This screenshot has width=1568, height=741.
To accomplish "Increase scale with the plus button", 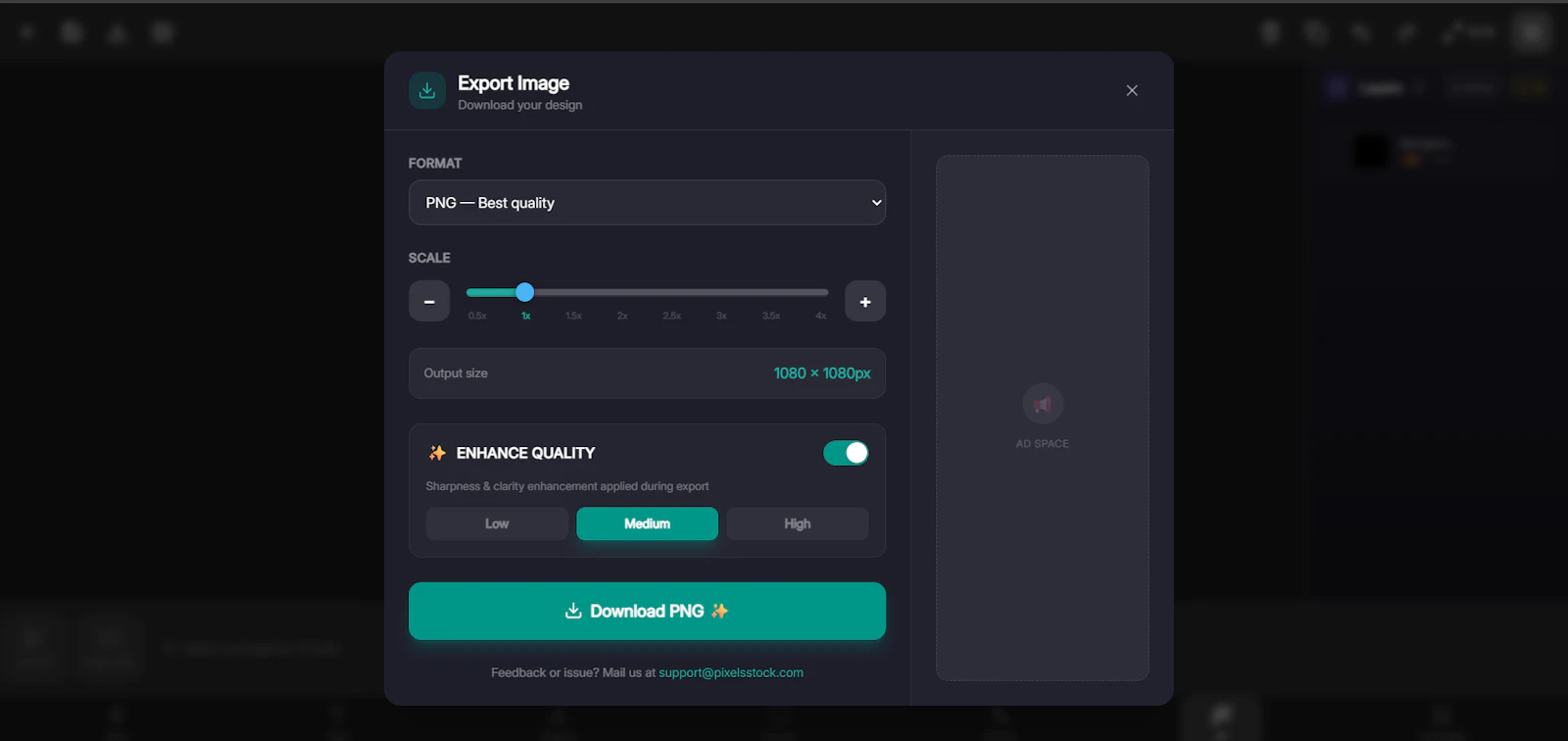I will (865, 301).
